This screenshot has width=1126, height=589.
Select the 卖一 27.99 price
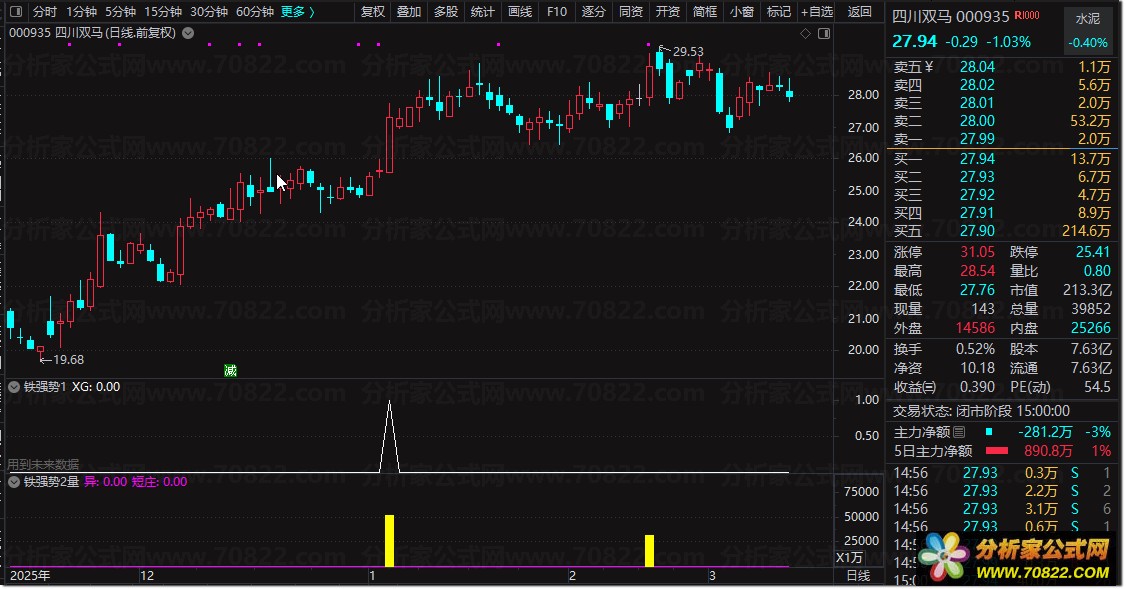977,139
